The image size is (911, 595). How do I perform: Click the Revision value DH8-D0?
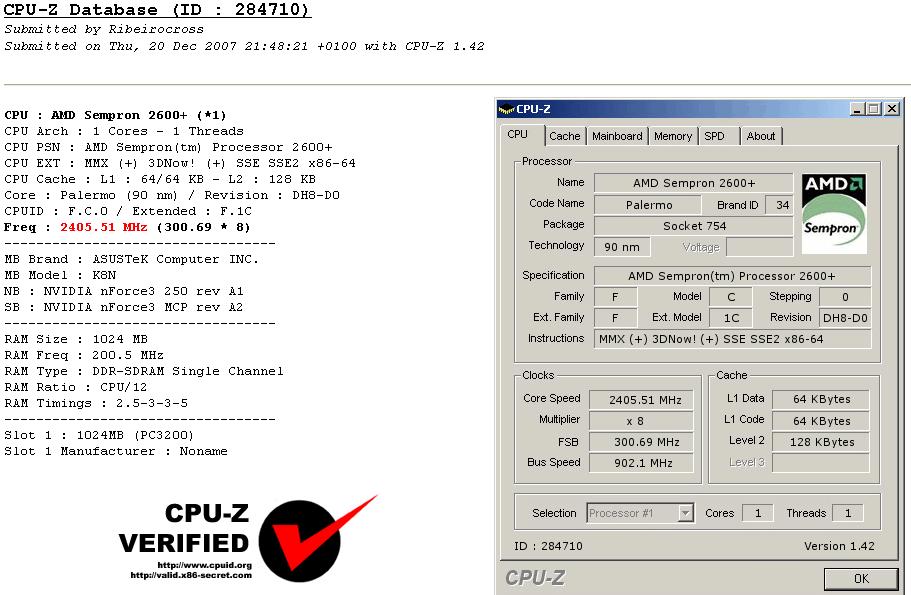pos(845,318)
